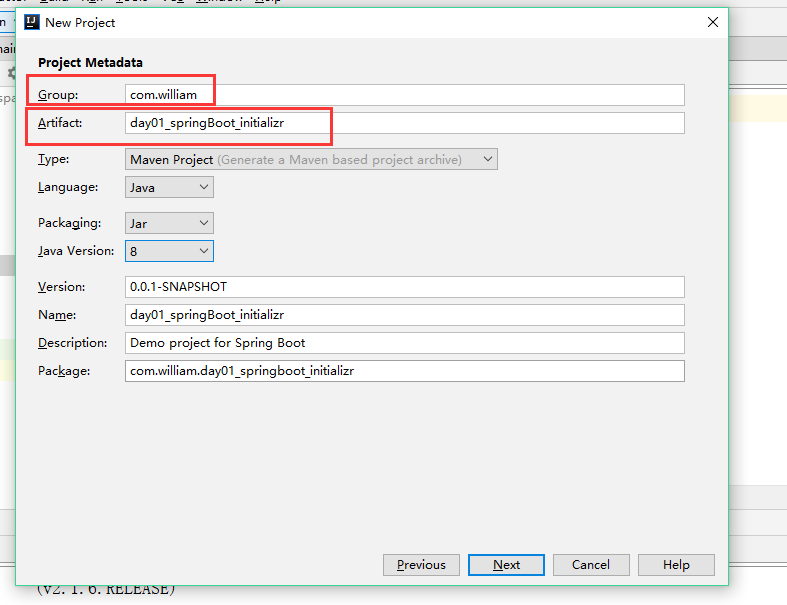Open the Java Version dropdown showing 8
The height and width of the screenshot is (605, 787).
169,251
